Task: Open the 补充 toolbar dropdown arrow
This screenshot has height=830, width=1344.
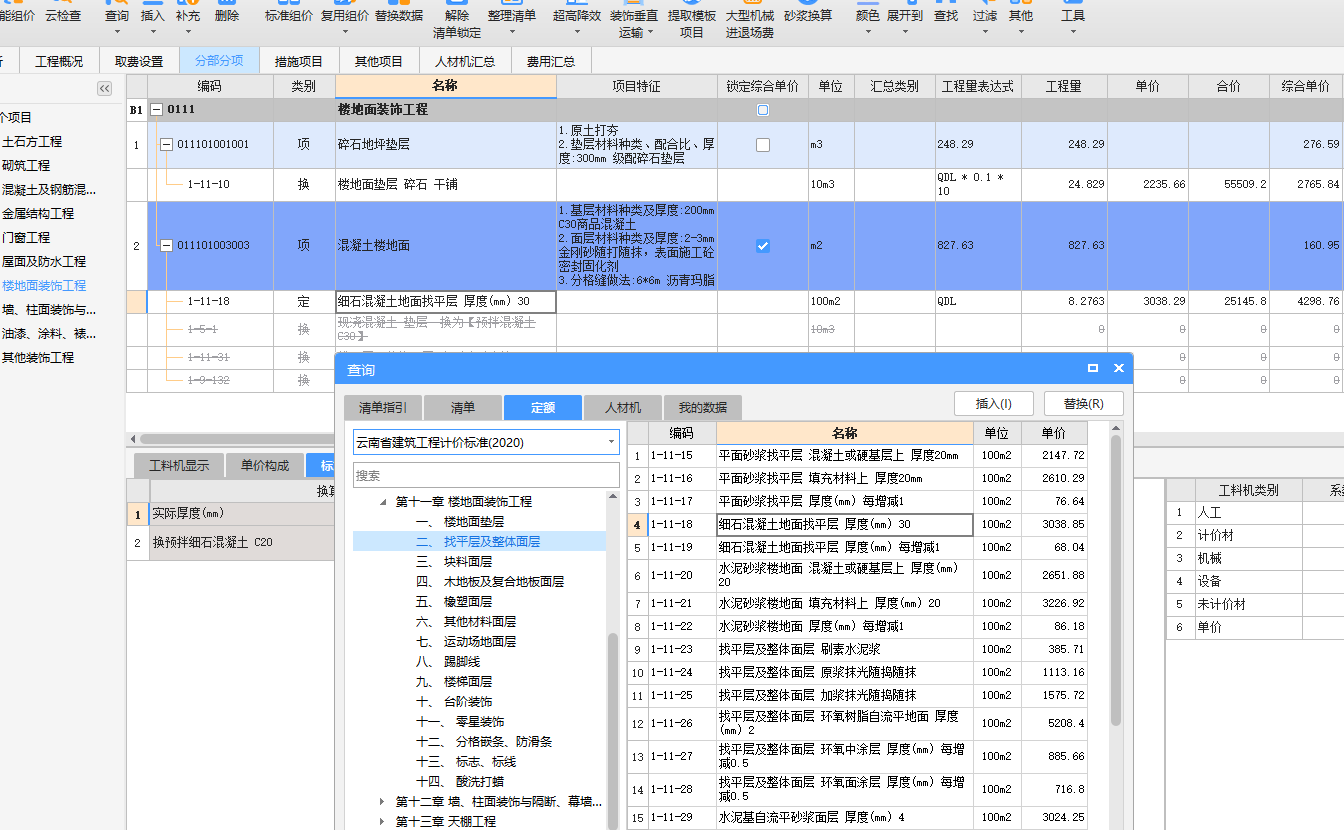Action: [x=187, y=32]
